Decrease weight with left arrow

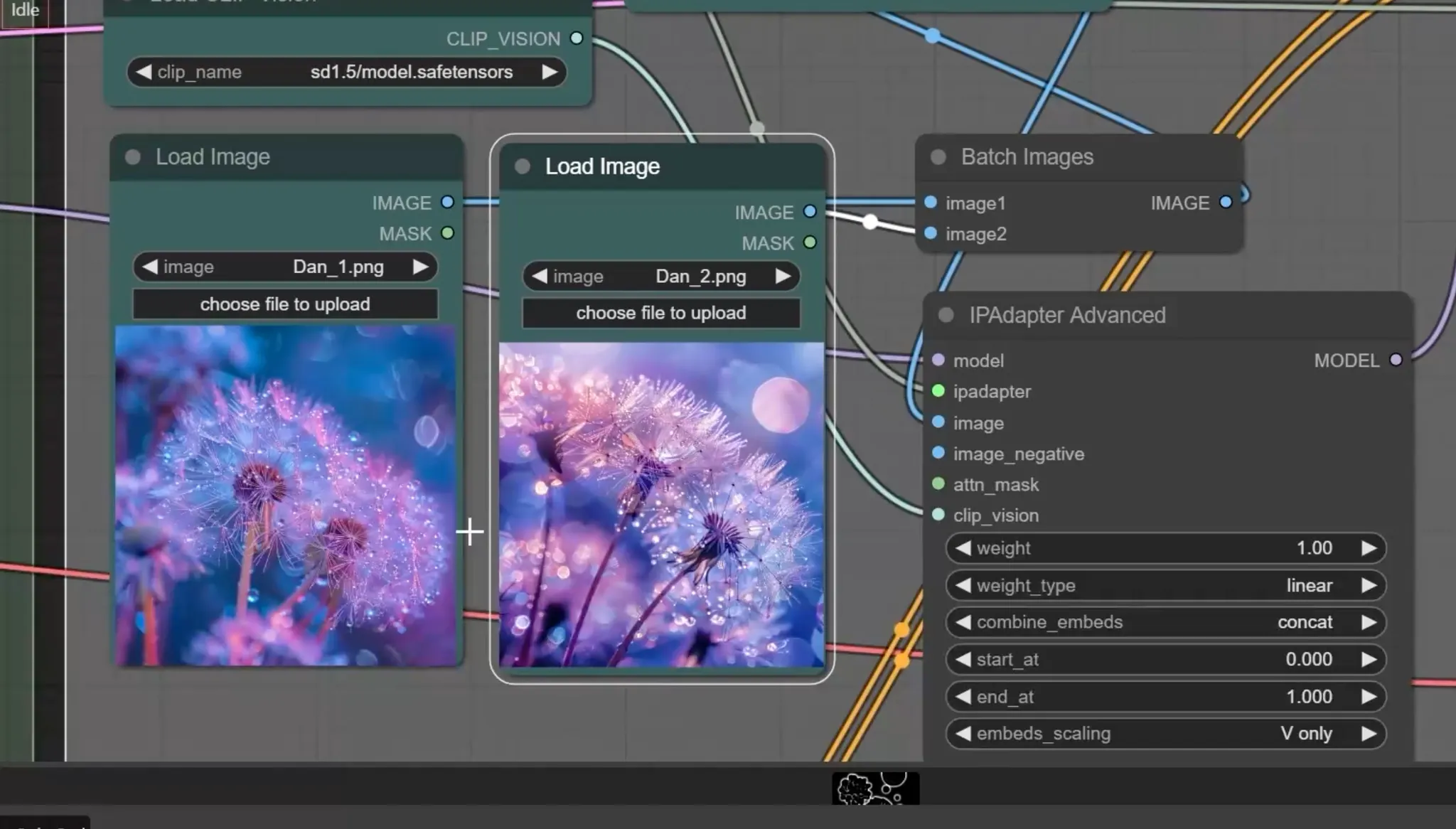coord(963,548)
